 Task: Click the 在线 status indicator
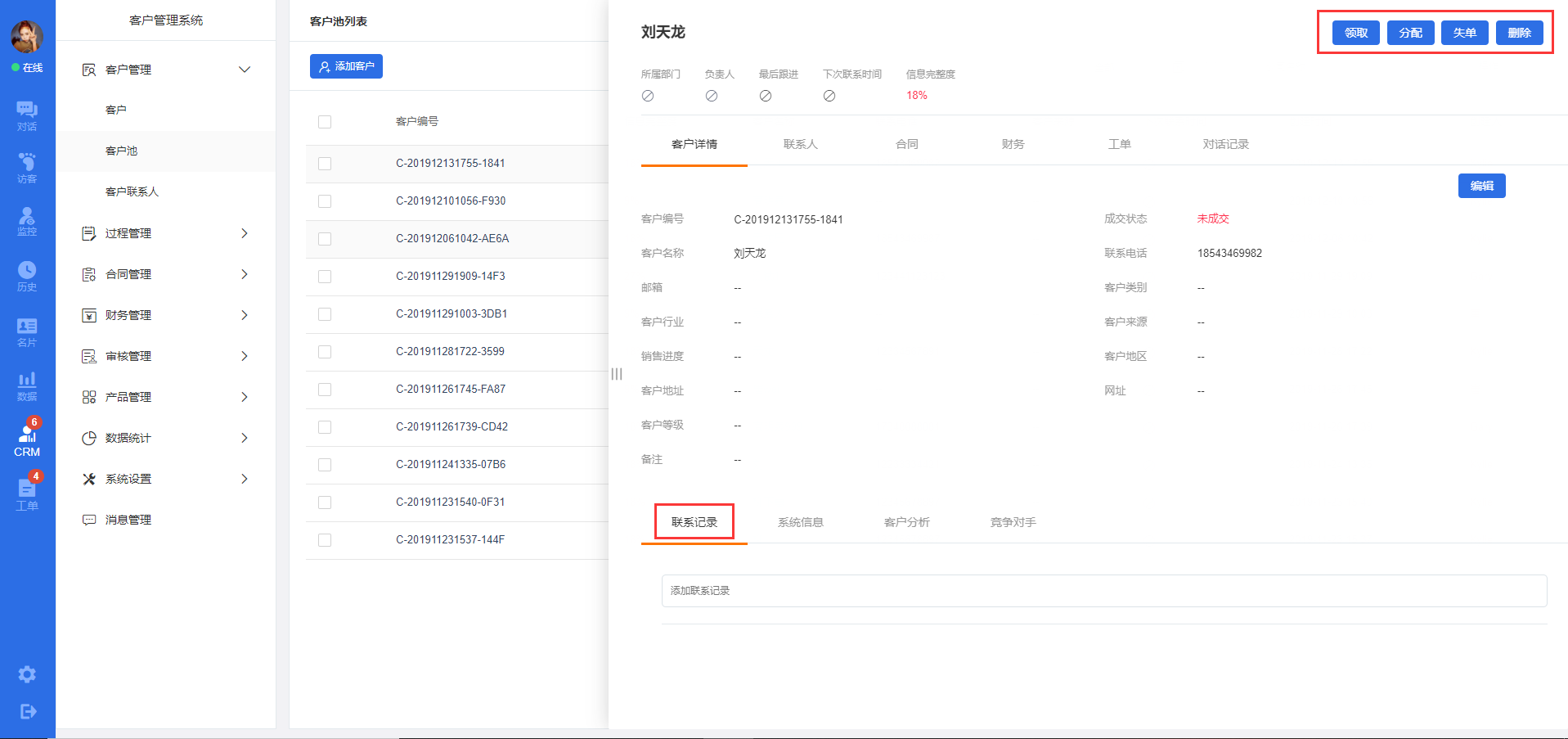pyautogui.click(x=27, y=68)
